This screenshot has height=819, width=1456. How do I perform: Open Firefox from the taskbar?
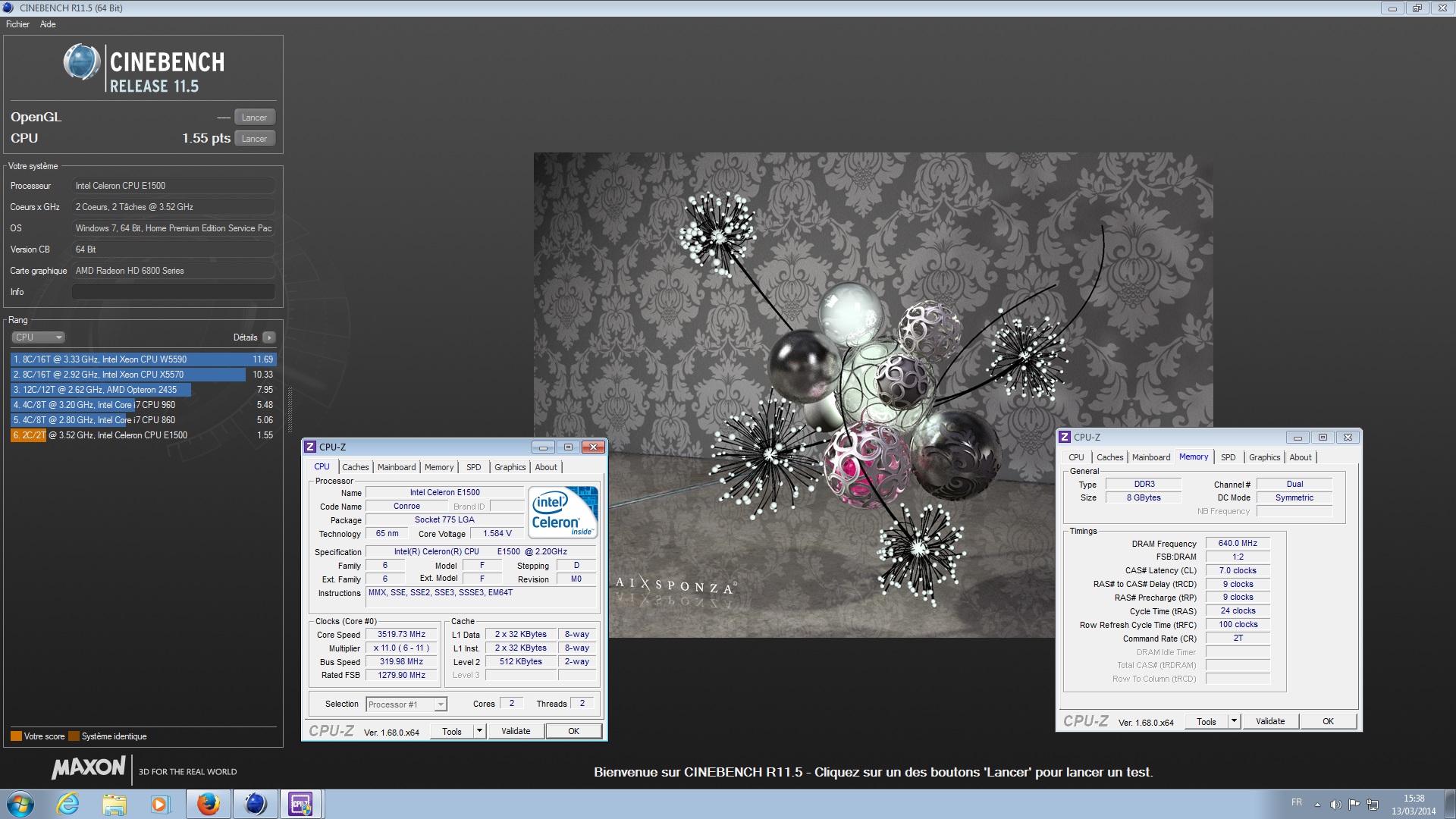point(208,804)
